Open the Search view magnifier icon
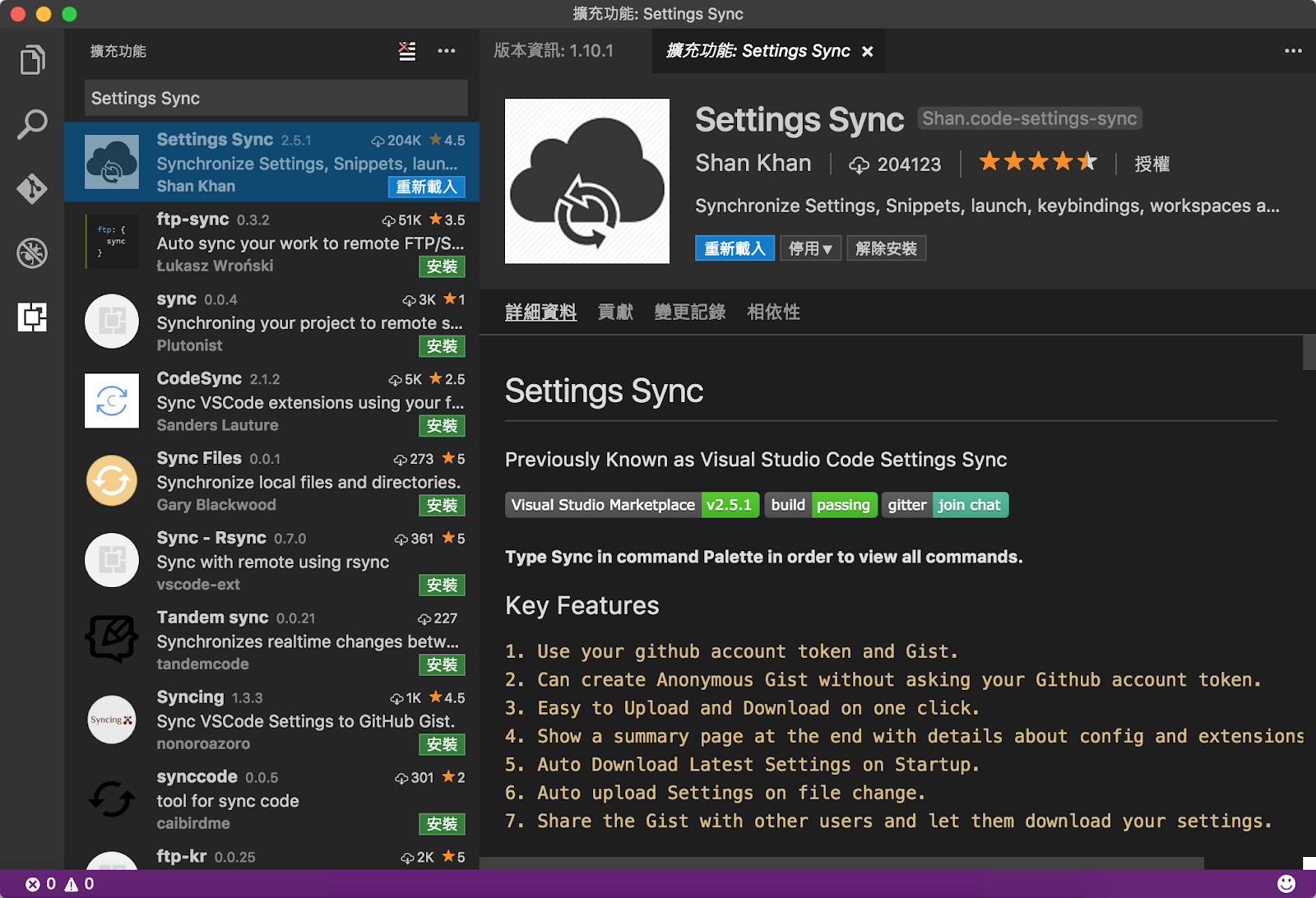 [32, 124]
